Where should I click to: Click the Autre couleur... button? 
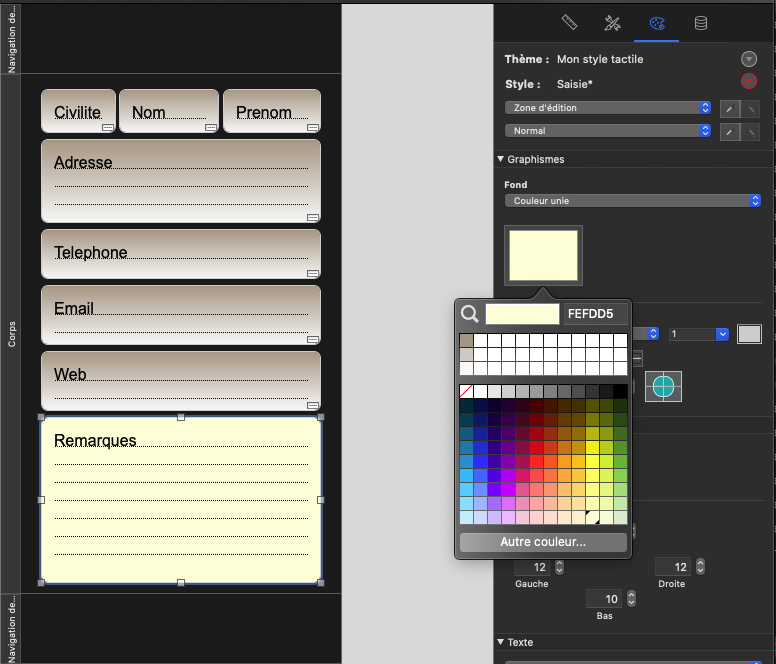click(x=543, y=542)
